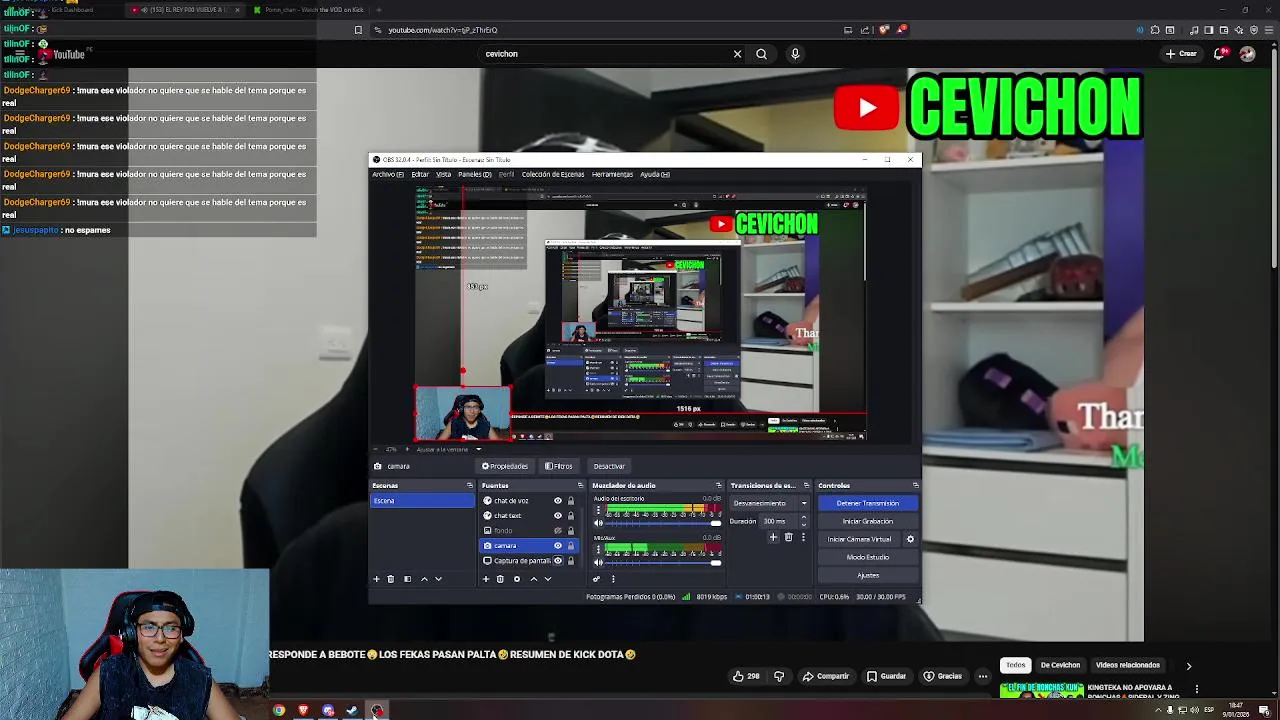Open scene filters icon in Escenas panel
The image size is (1280, 720).
(407, 579)
